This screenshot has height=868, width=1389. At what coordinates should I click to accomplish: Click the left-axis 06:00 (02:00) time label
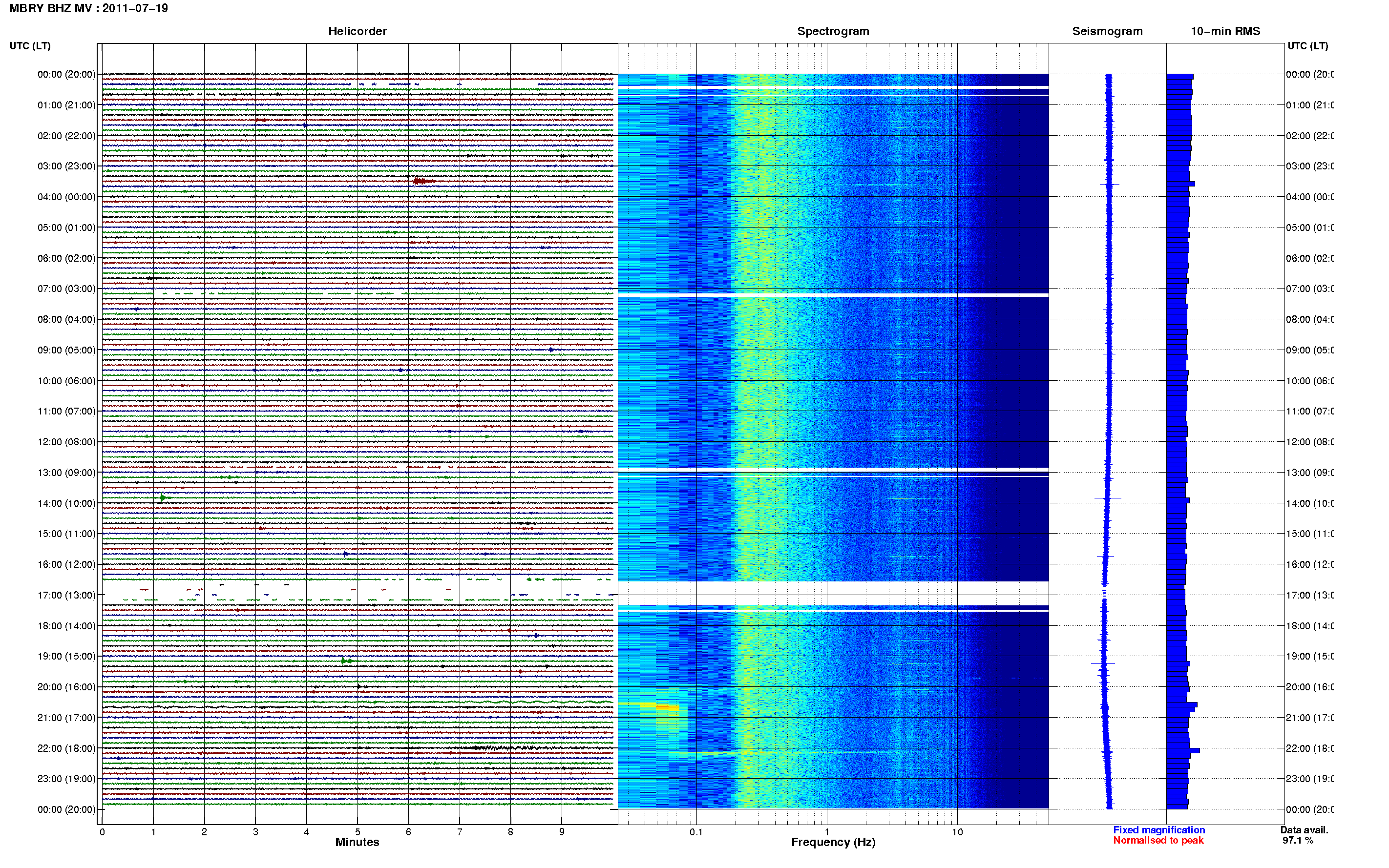point(66,258)
